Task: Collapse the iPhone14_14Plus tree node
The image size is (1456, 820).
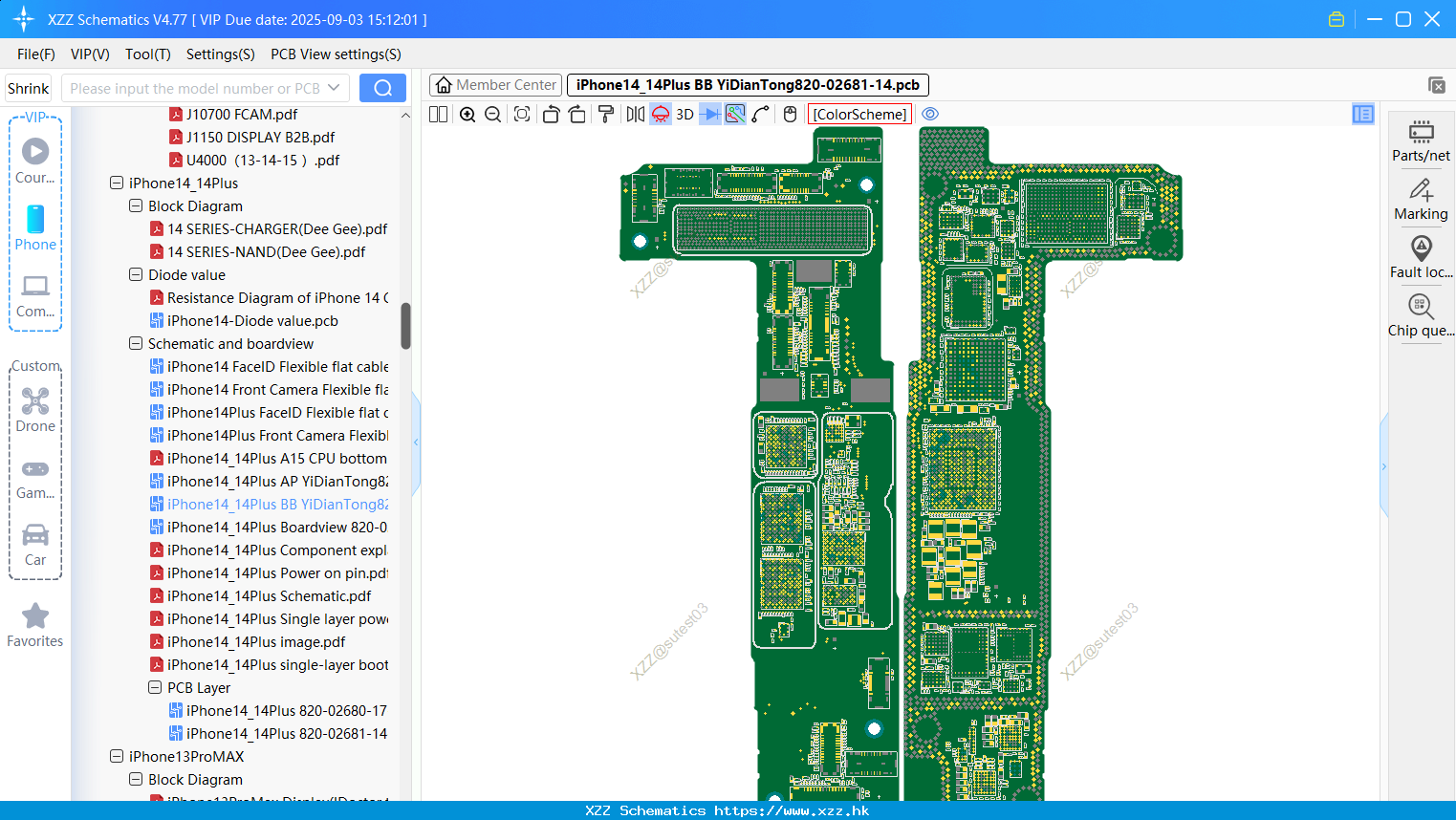Action: point(117,183)
